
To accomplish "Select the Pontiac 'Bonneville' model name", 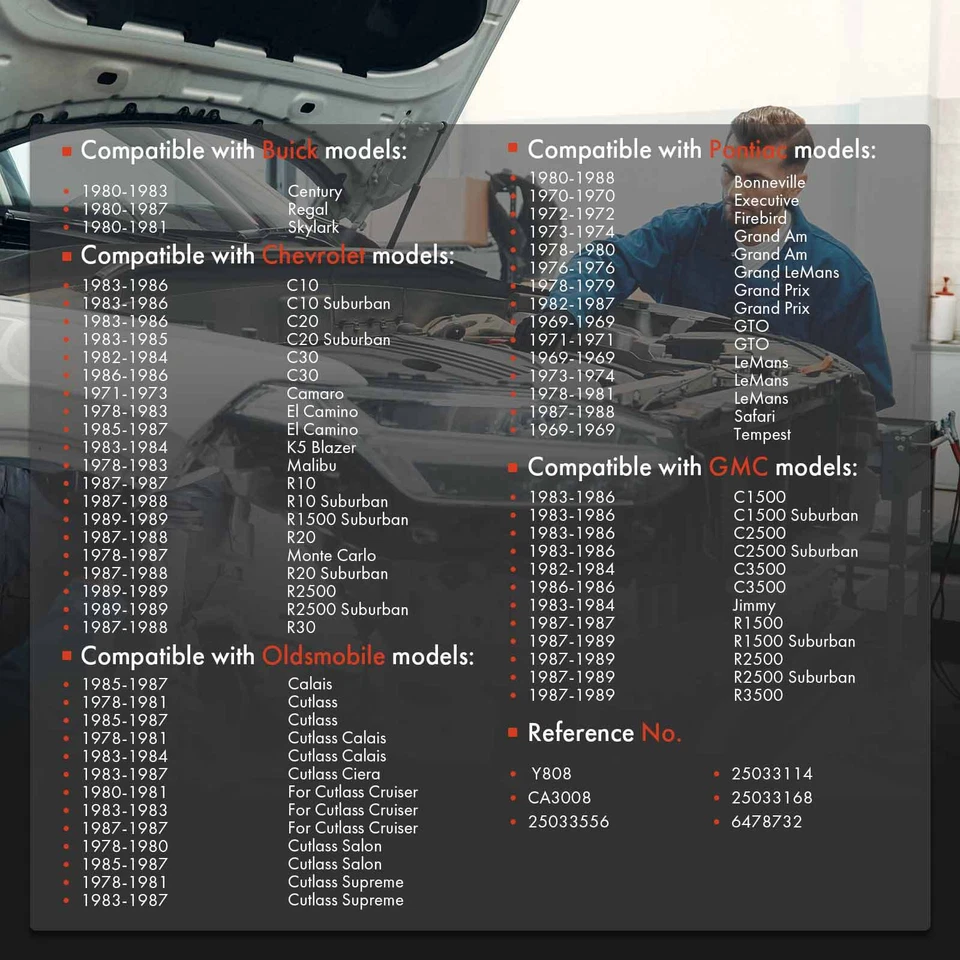I will click(770, 182).
